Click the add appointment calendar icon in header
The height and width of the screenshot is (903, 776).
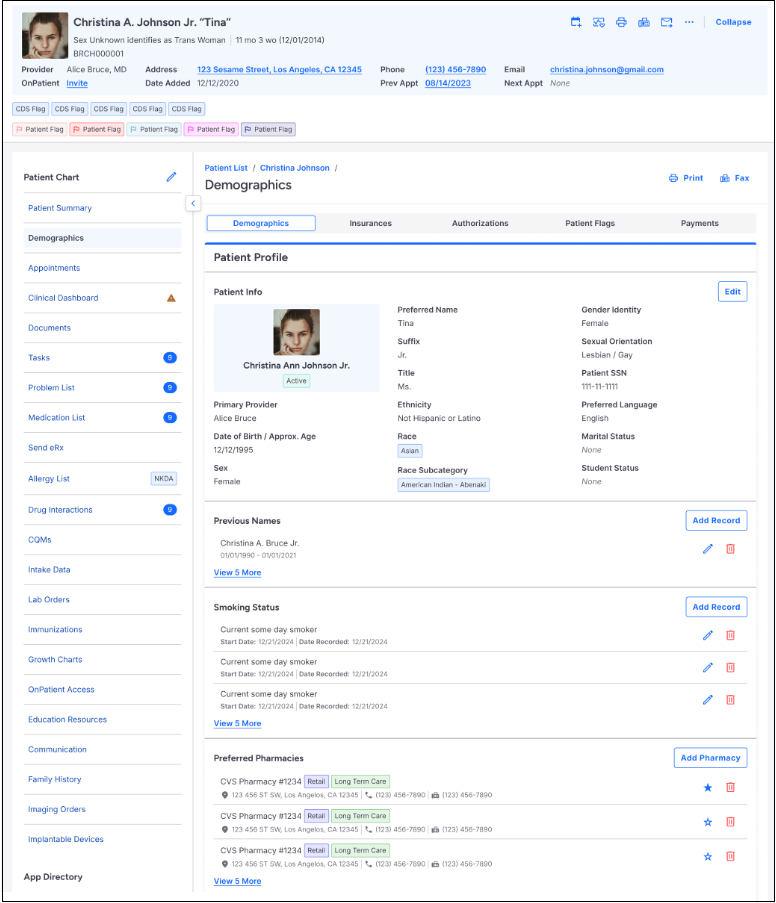click(576, 22)
